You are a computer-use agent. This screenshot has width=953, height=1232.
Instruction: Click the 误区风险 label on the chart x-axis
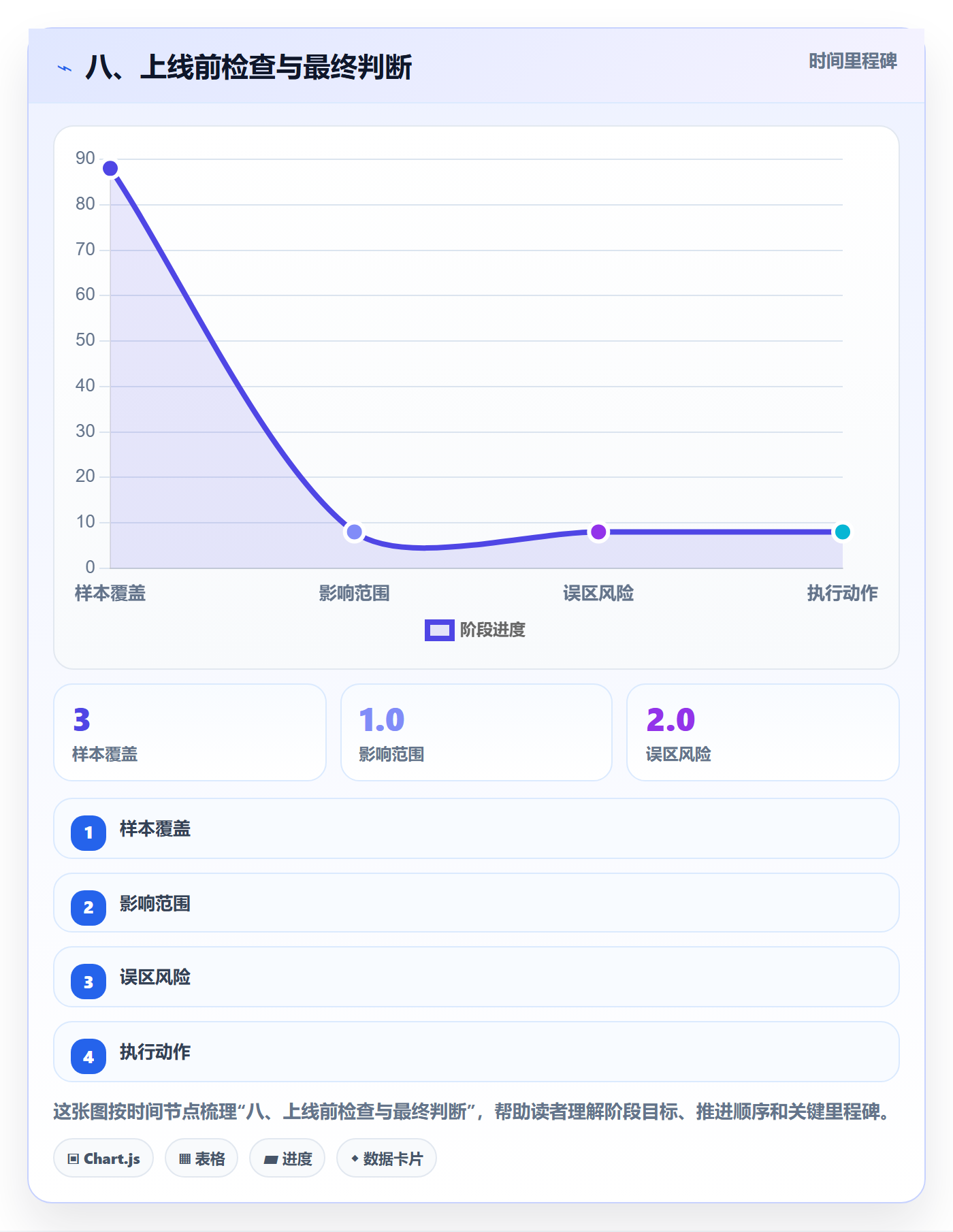(x=598, y=593)
